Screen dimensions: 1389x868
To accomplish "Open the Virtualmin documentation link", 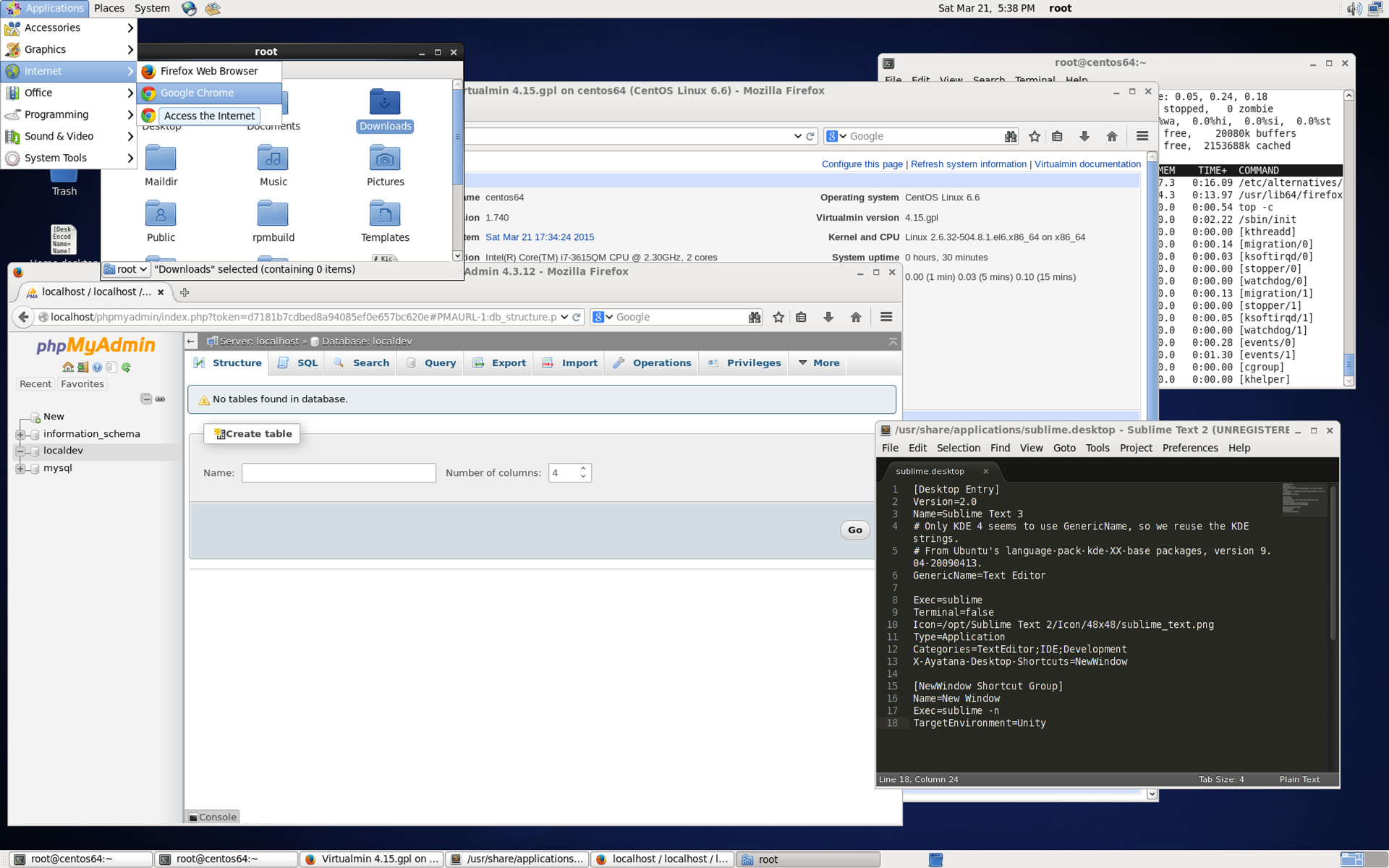I will tap(1087, 164).
